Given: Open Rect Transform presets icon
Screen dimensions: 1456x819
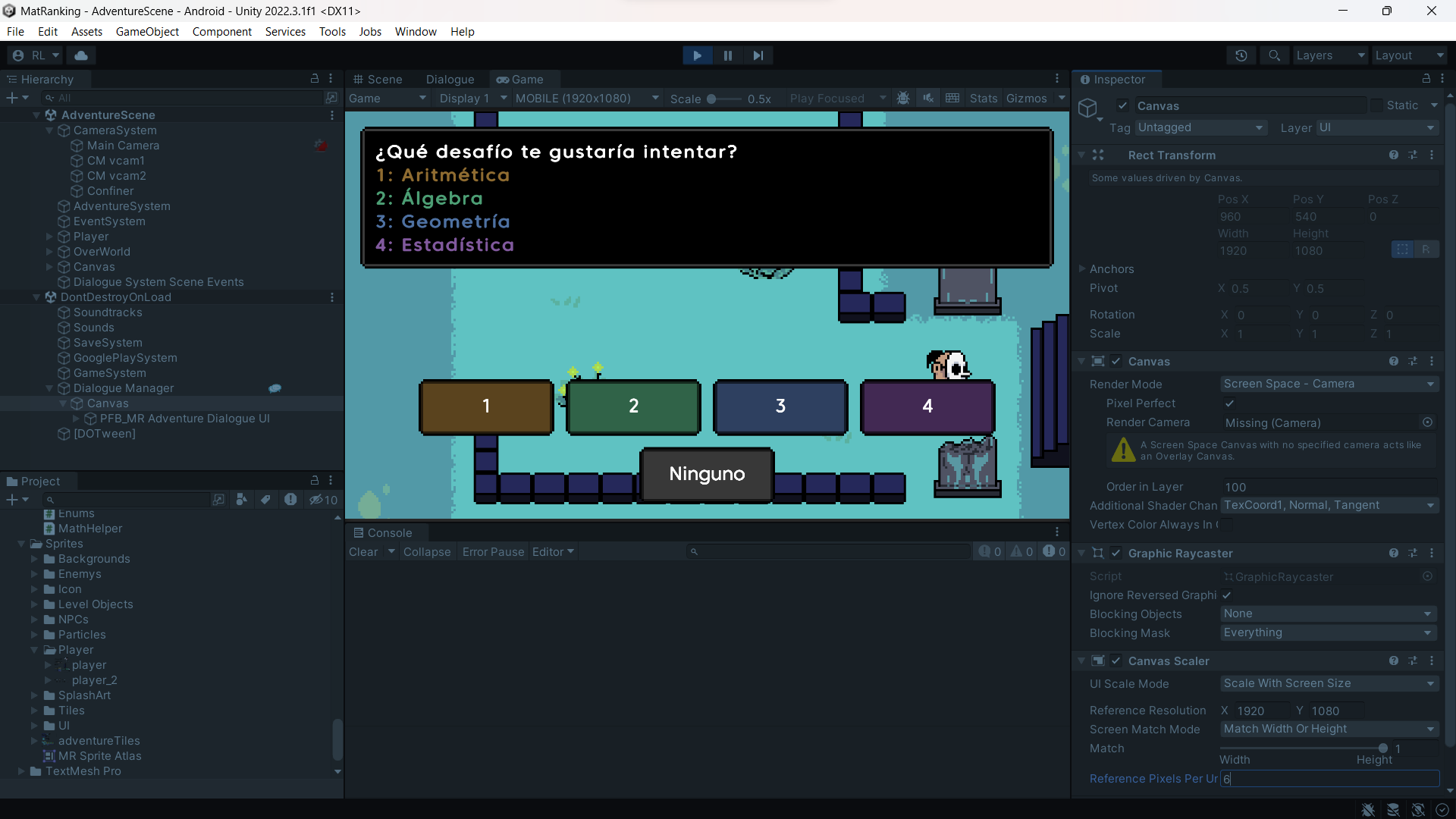Looking at the screenshot, I should point(1413,155).
